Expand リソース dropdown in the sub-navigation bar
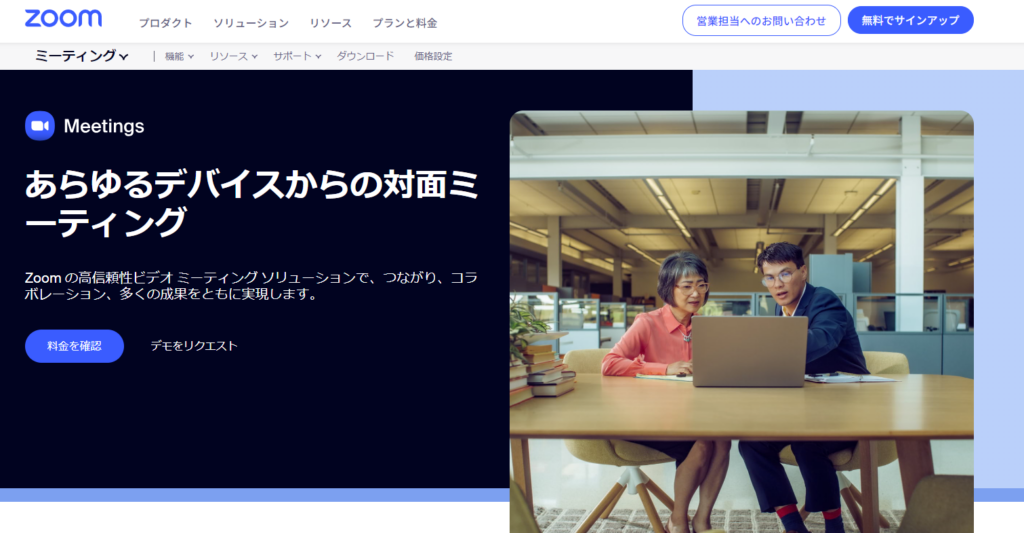Image resolution: width=1024 pixels, height=533 pixels. [x=233, y=57]
